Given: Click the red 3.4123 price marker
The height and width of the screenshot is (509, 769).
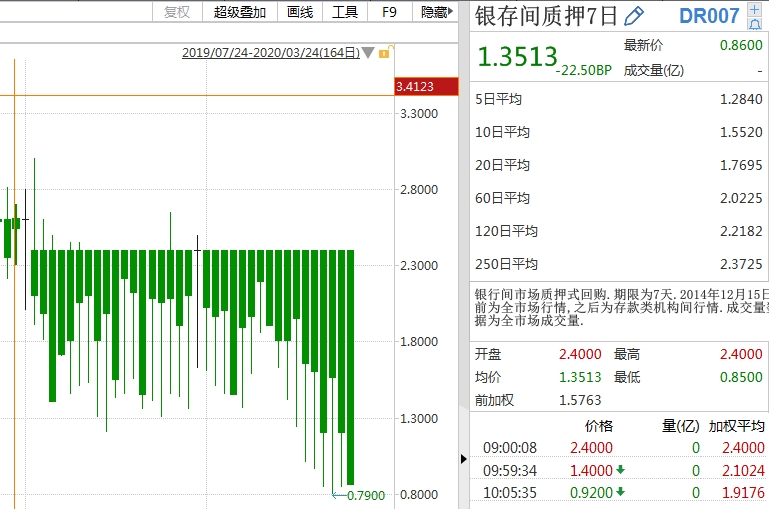Looking at the screenshot, I should [x=426, y=86].
